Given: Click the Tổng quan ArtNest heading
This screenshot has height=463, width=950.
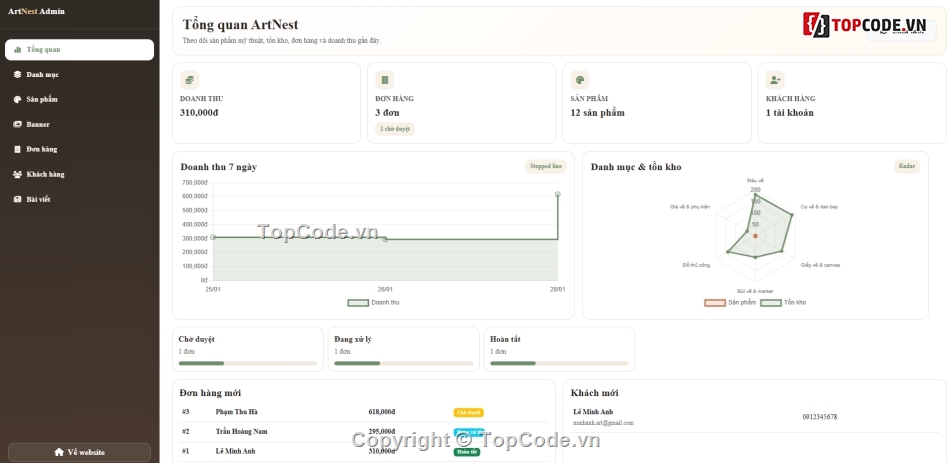Looking at the screenshot, I should coord(241,25).
